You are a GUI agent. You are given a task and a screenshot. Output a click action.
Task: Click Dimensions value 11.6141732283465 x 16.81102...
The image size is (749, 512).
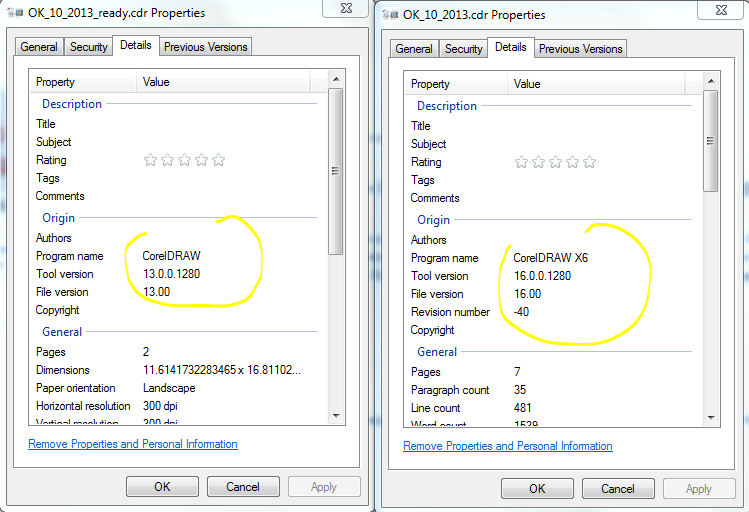click(x=222, y=370)
